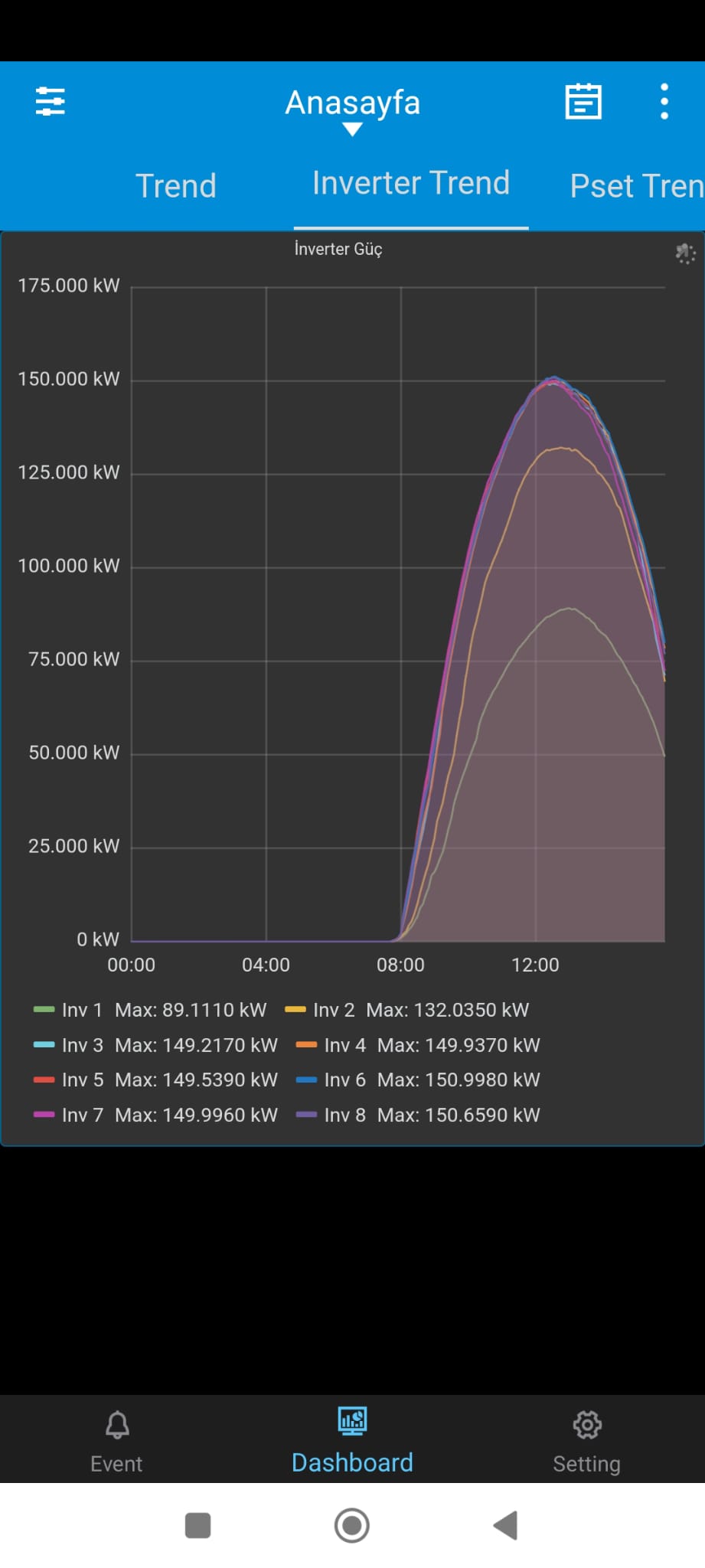Open the filter sliders menu icon
Screen dimensions: 705x1568
[51, 101]
